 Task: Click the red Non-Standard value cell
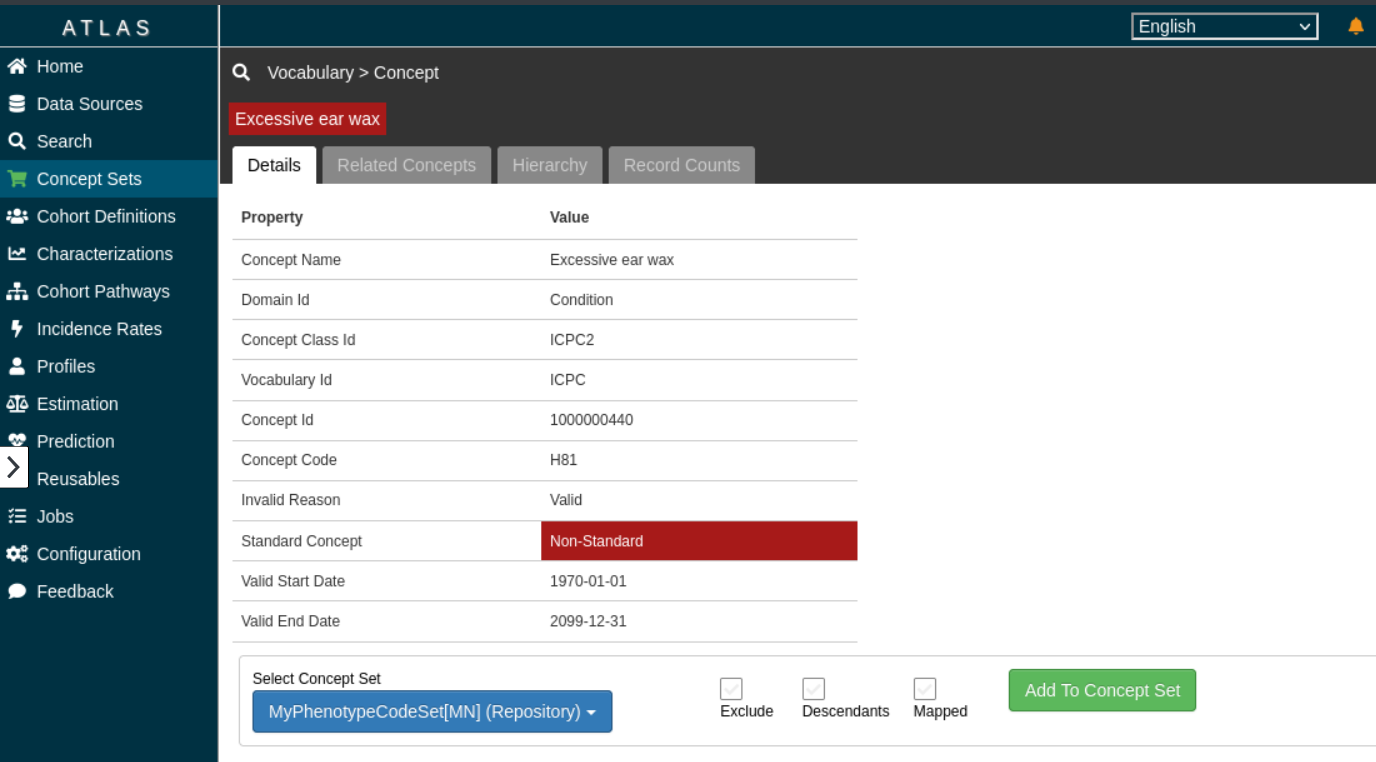point(698,541)
